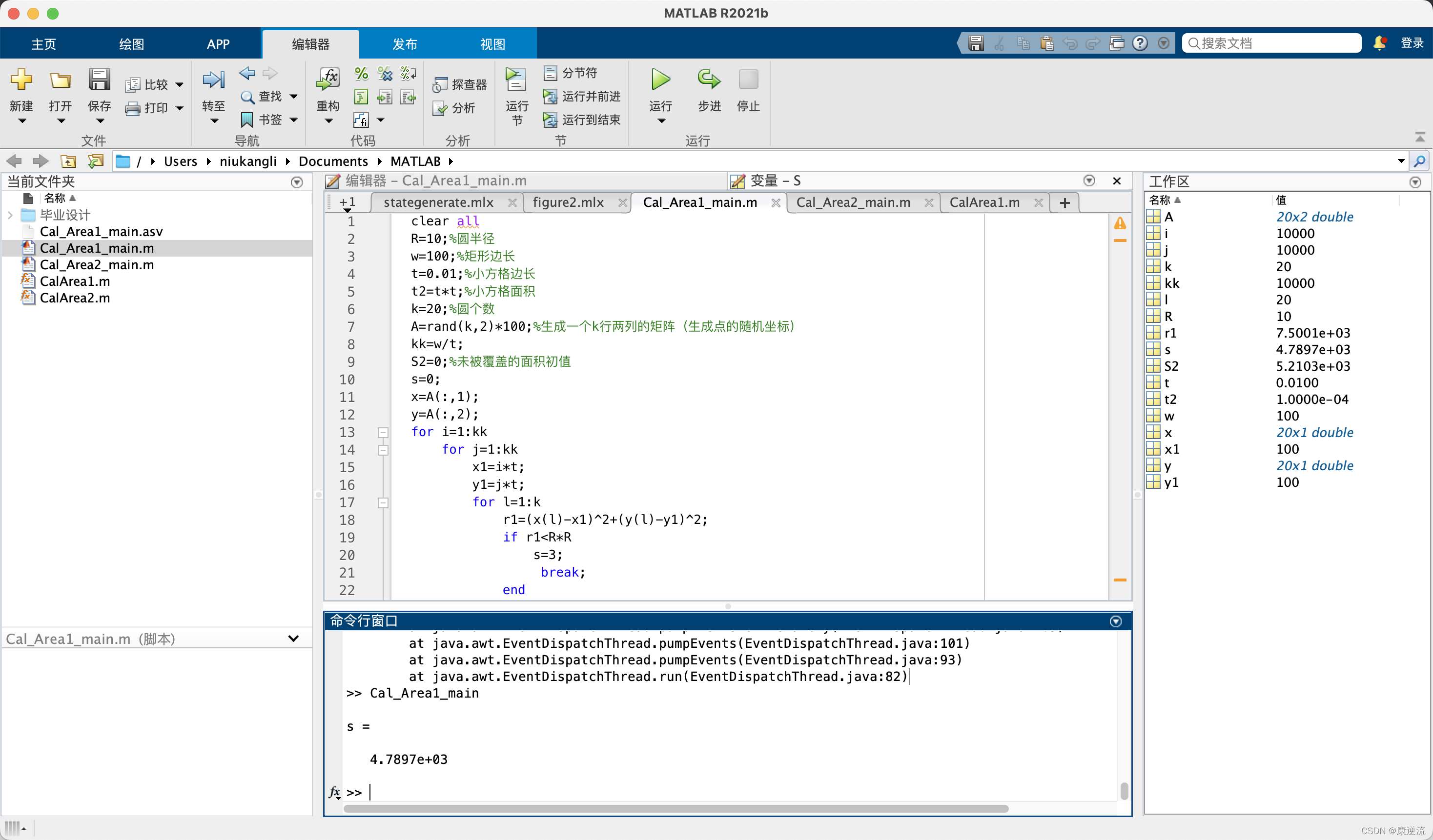
Task: Open the address bar path dropdown
Action: (x=1401, y=161)
